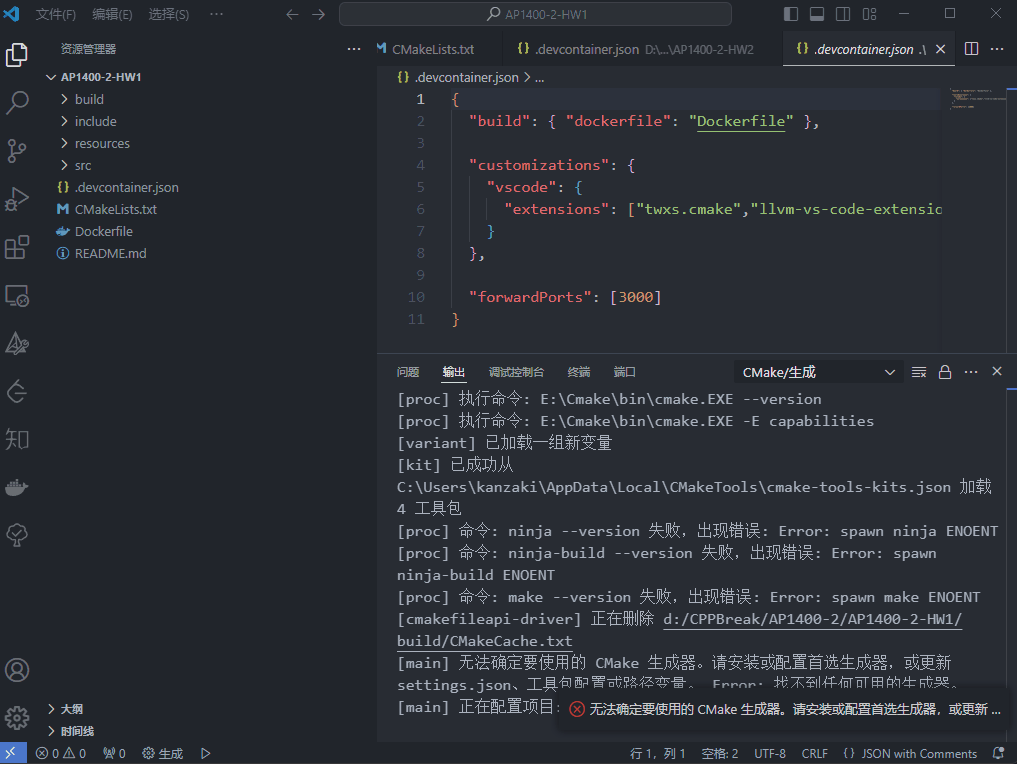Open the .devcontainer.json file in explorer
Viewport: 1017px width, 764px height.
[126, 187]
